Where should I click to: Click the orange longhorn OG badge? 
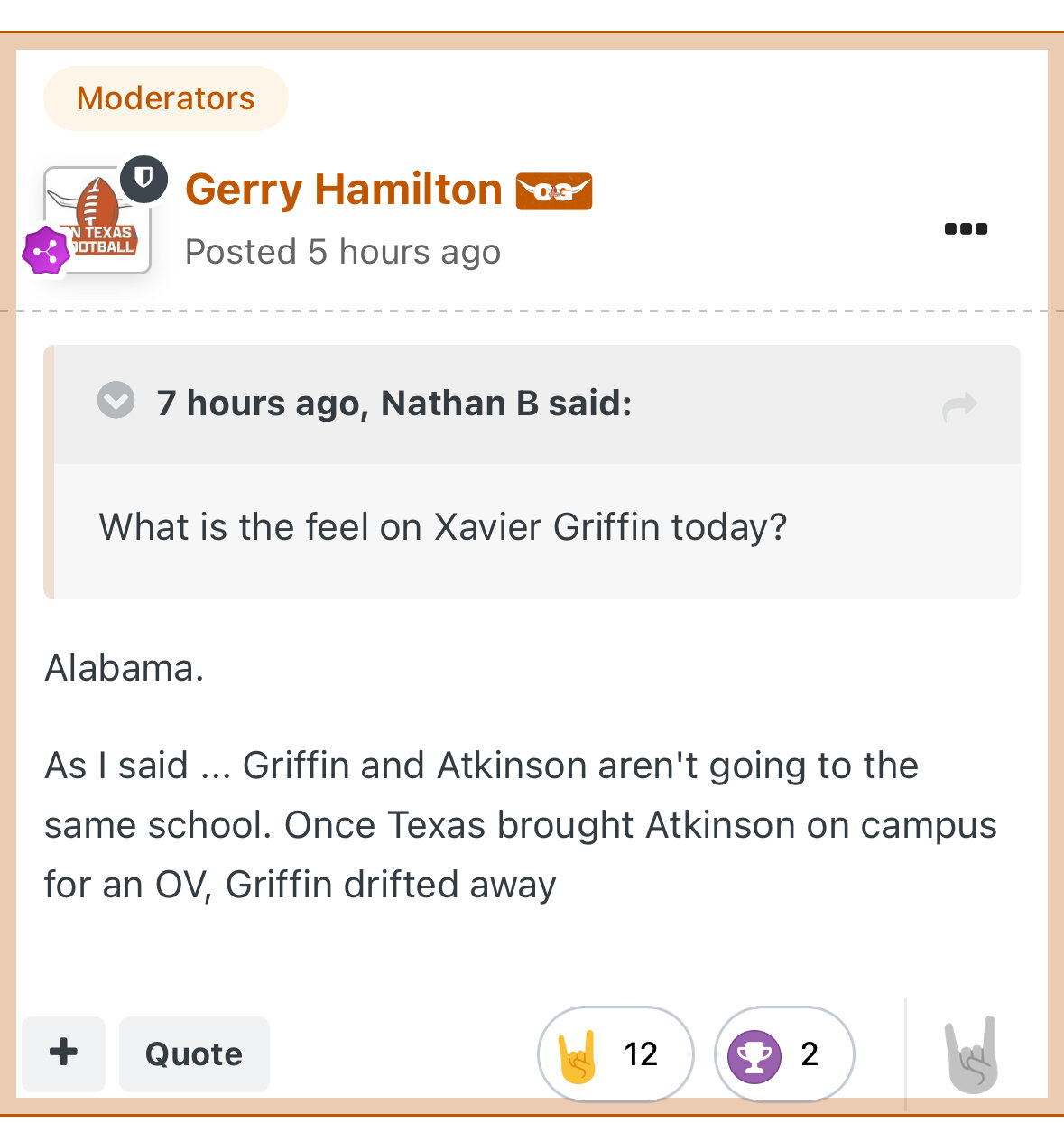(554, 191)
